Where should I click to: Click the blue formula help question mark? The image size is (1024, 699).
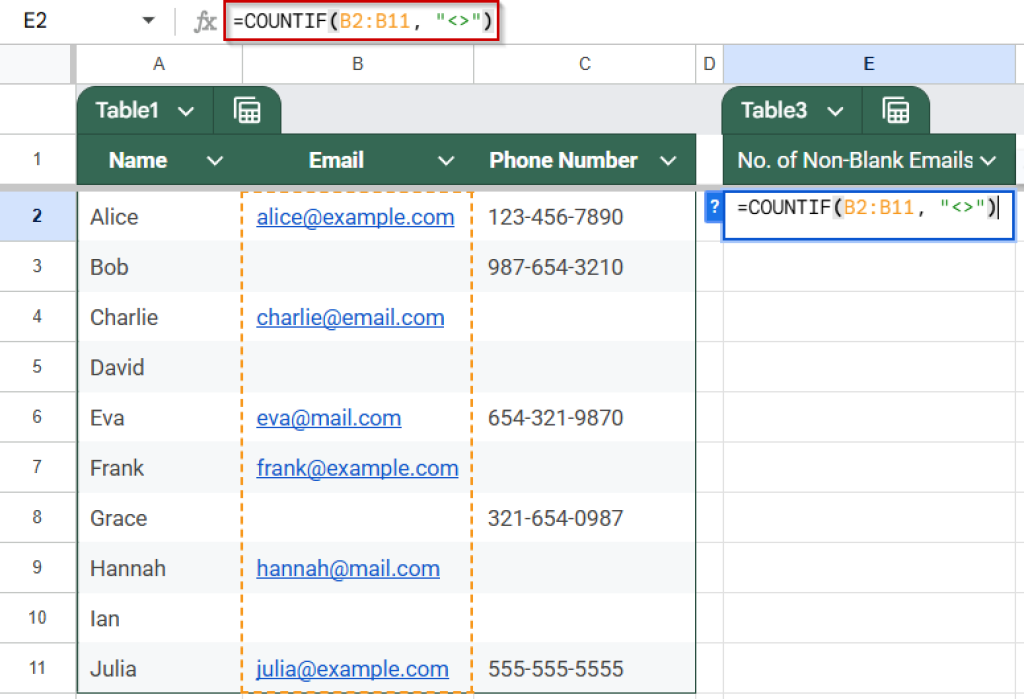[x=713, y=208]
